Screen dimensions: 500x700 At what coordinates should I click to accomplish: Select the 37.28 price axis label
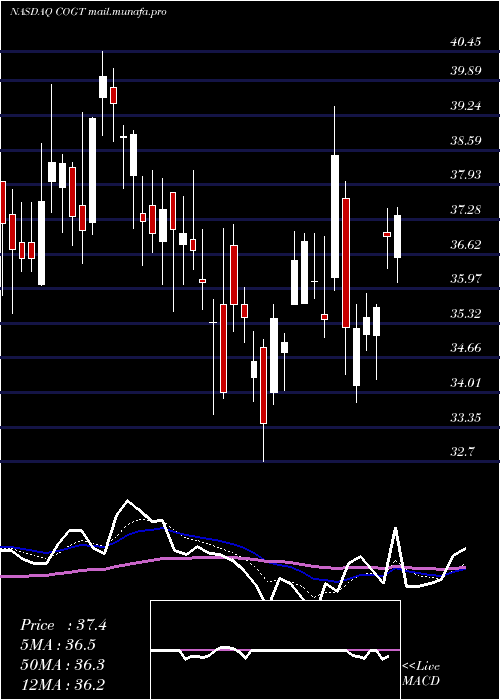(x=466, y=209)
